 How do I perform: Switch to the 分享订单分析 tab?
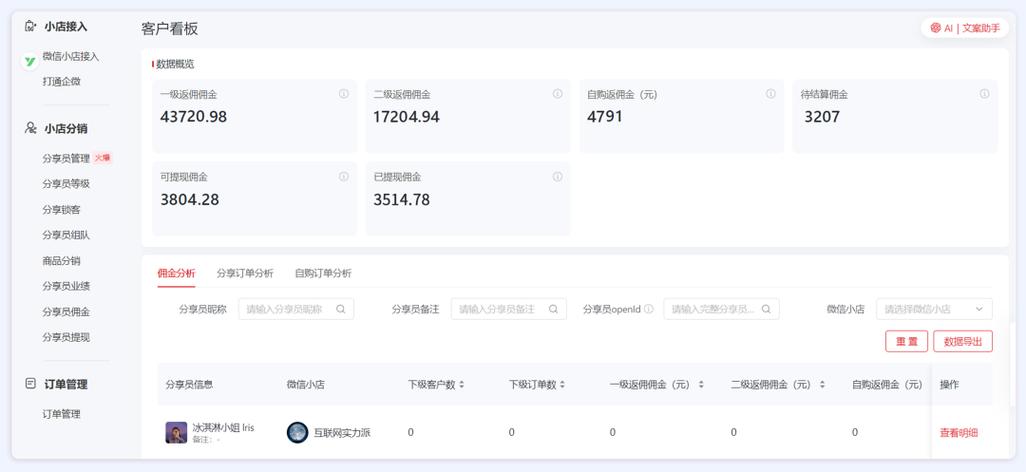click(245, 274)
